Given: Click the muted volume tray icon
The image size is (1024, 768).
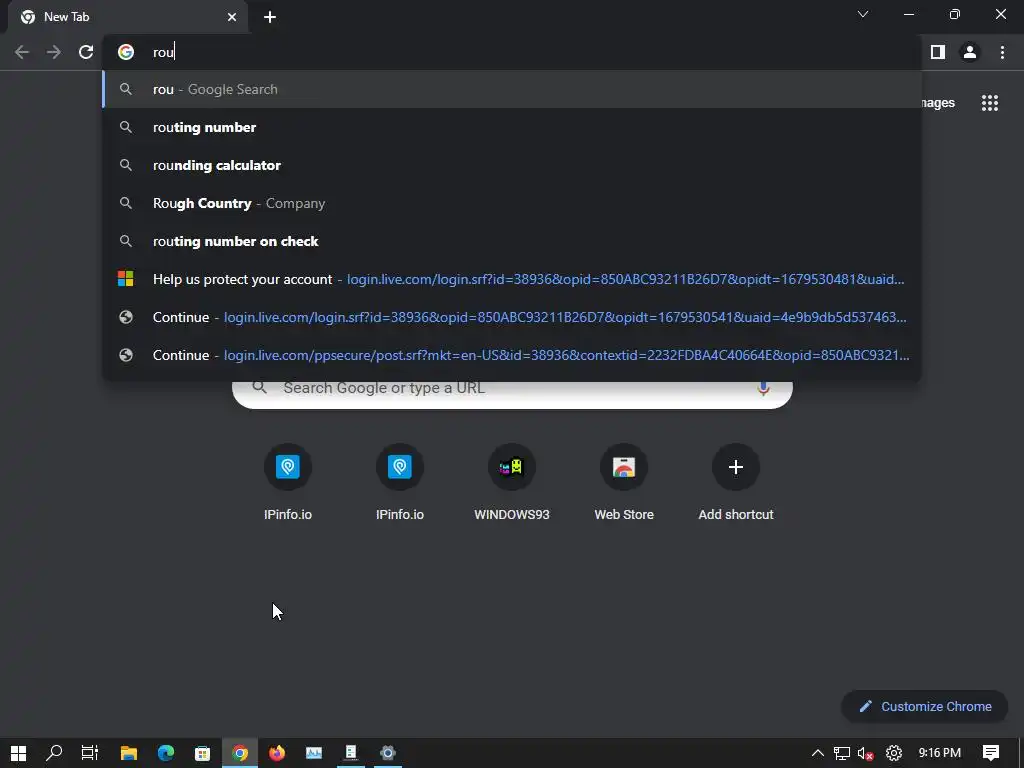Looking at the screenshot, I should pos(866,753).
